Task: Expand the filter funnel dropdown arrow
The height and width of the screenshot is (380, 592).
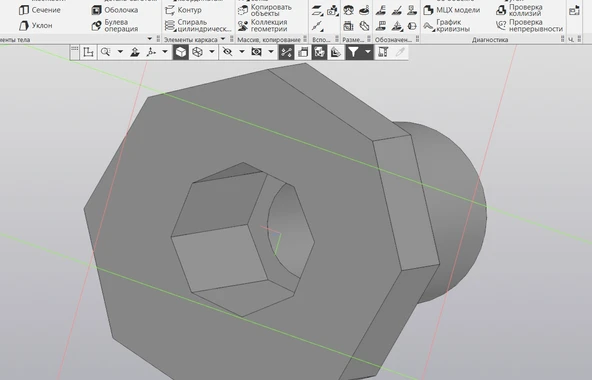Action: click(367, 51)
